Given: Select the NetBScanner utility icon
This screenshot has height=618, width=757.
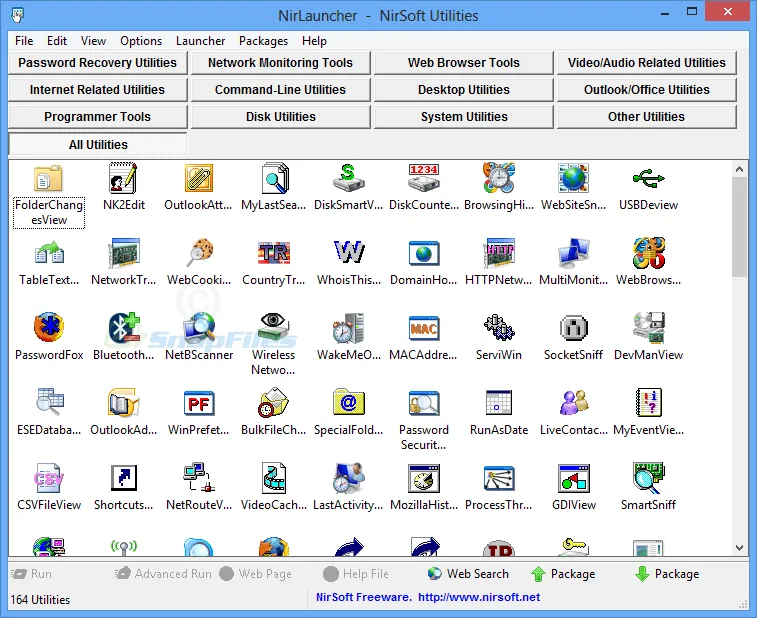Looking at the screenshot, I should click(x=199, y=328).
